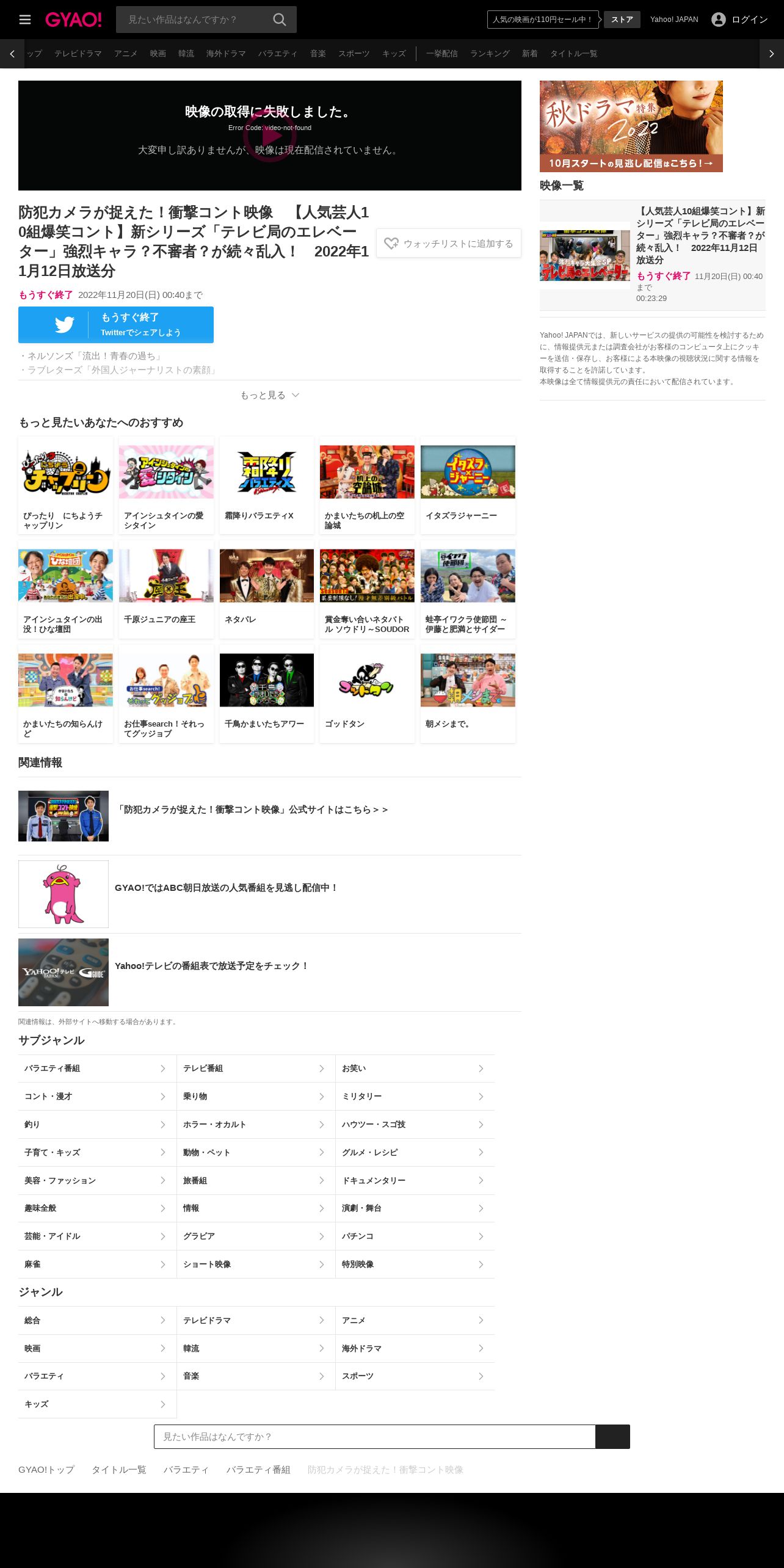The width and height of the screenshot is (784, 1568).
Task: Click the pink mascot character thumbnail
Action: [x=64, y=894]
